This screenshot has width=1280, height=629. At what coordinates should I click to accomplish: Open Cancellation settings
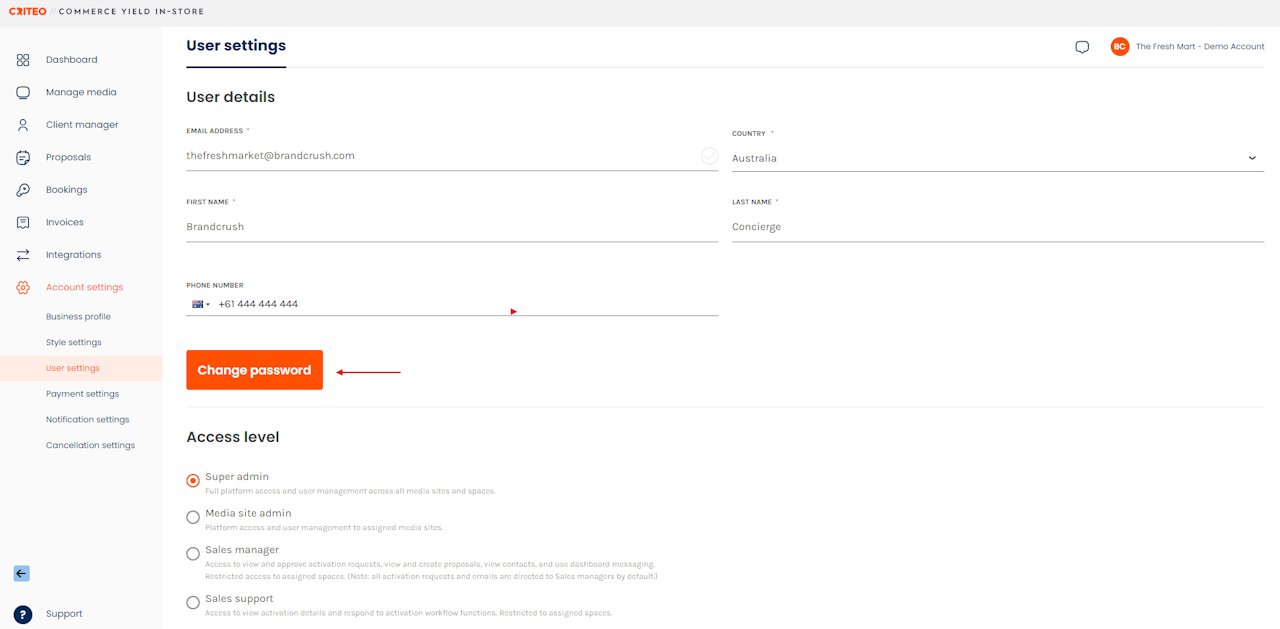(x=90, y=445)
